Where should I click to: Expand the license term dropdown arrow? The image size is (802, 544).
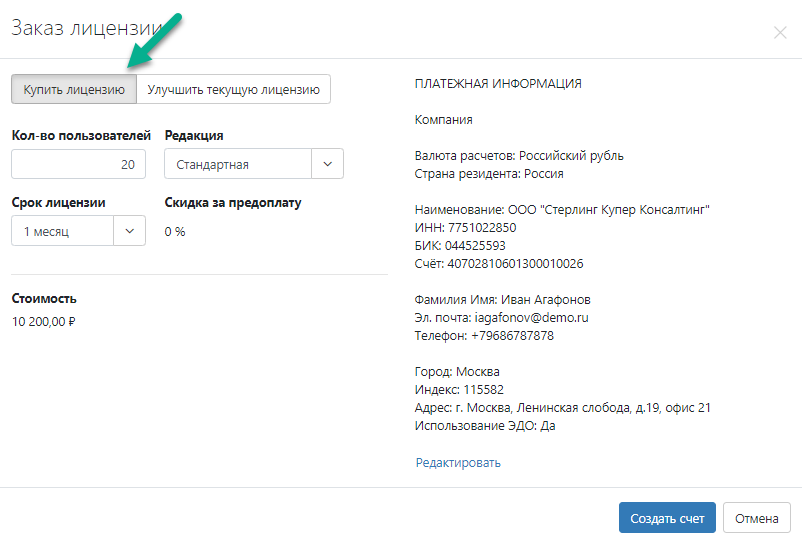(x=129, y=231)
